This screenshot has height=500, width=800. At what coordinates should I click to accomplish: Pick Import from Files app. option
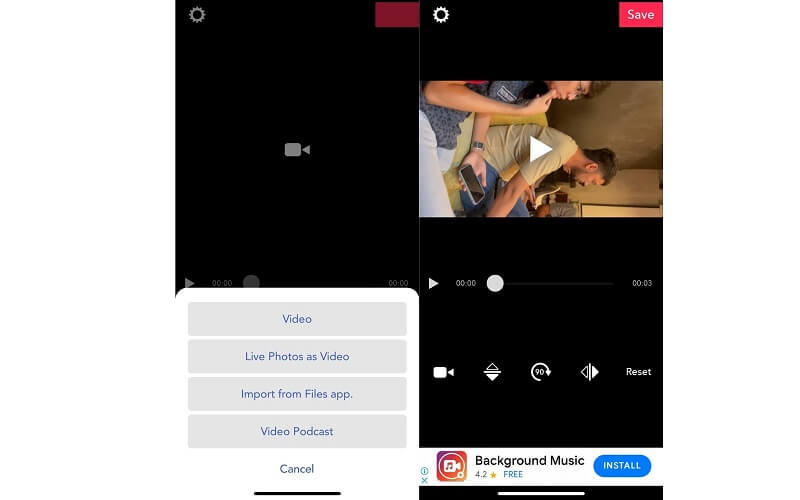(x=297, y=394)
